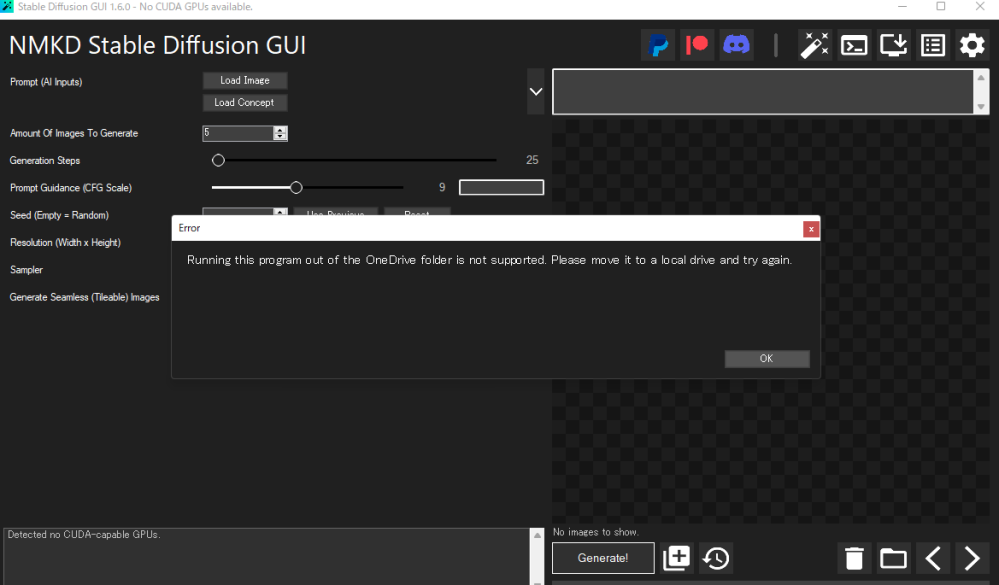The image size is (999, 585).
Task: Open the command-line terminal icon
Action: pyautogui.click(x=854, y=45)
